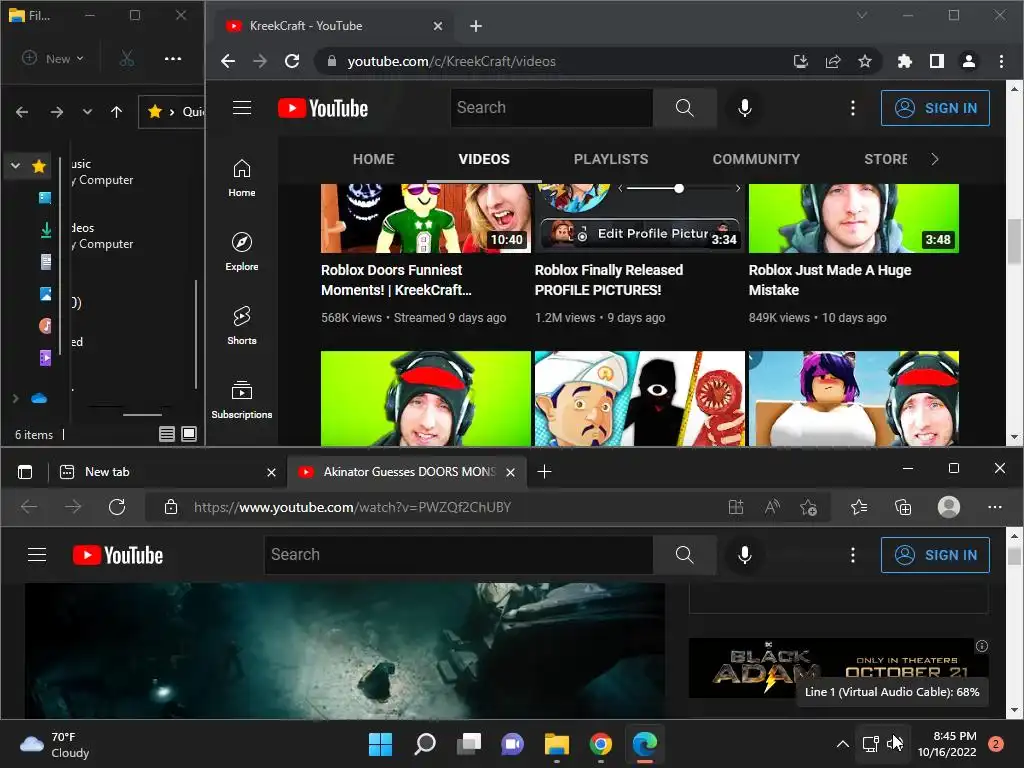Open Subscriptions in YouTube sidebar
The width and height of the screenshot is (1024, 768).
[x=242, y=400]
